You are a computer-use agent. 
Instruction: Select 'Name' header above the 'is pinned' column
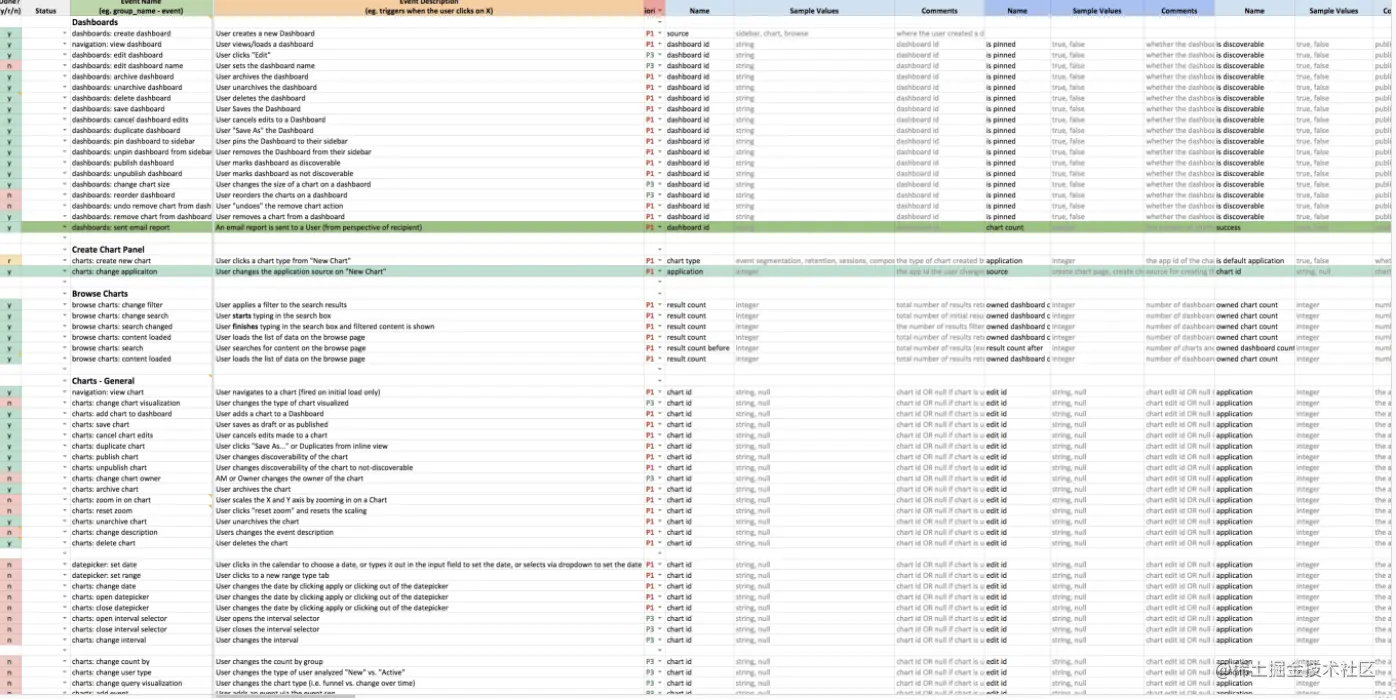[1017, 10]
